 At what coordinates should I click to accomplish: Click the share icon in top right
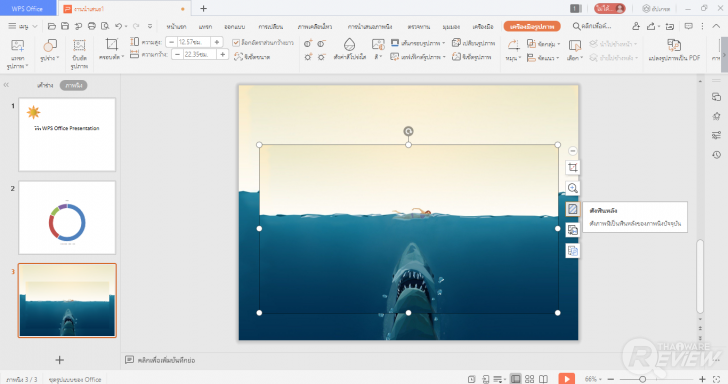pyautogui.click(x=650, y=26)
